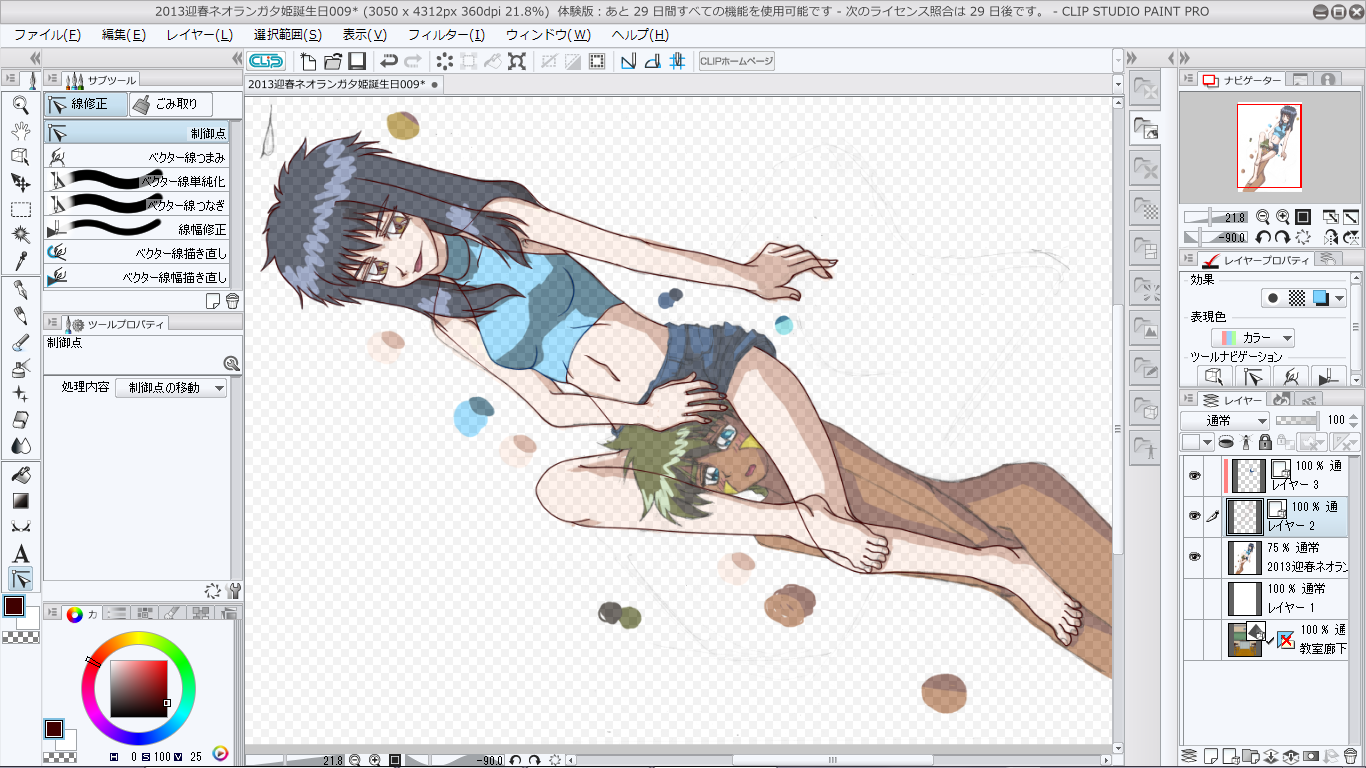
Task: Open the 処理内容 制御点の移動 dropdown
Action: 171,388
